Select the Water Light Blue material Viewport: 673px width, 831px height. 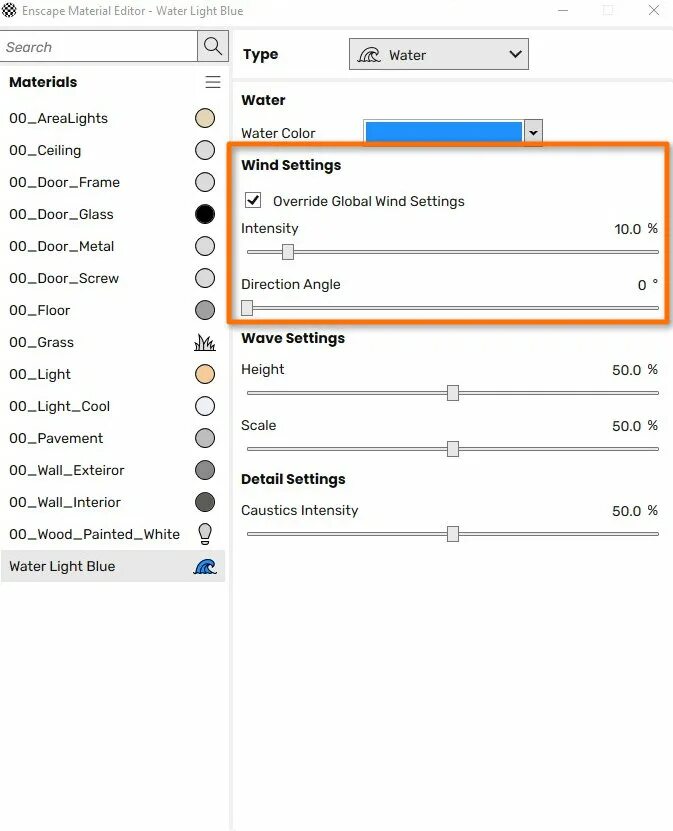pos(112,566)
